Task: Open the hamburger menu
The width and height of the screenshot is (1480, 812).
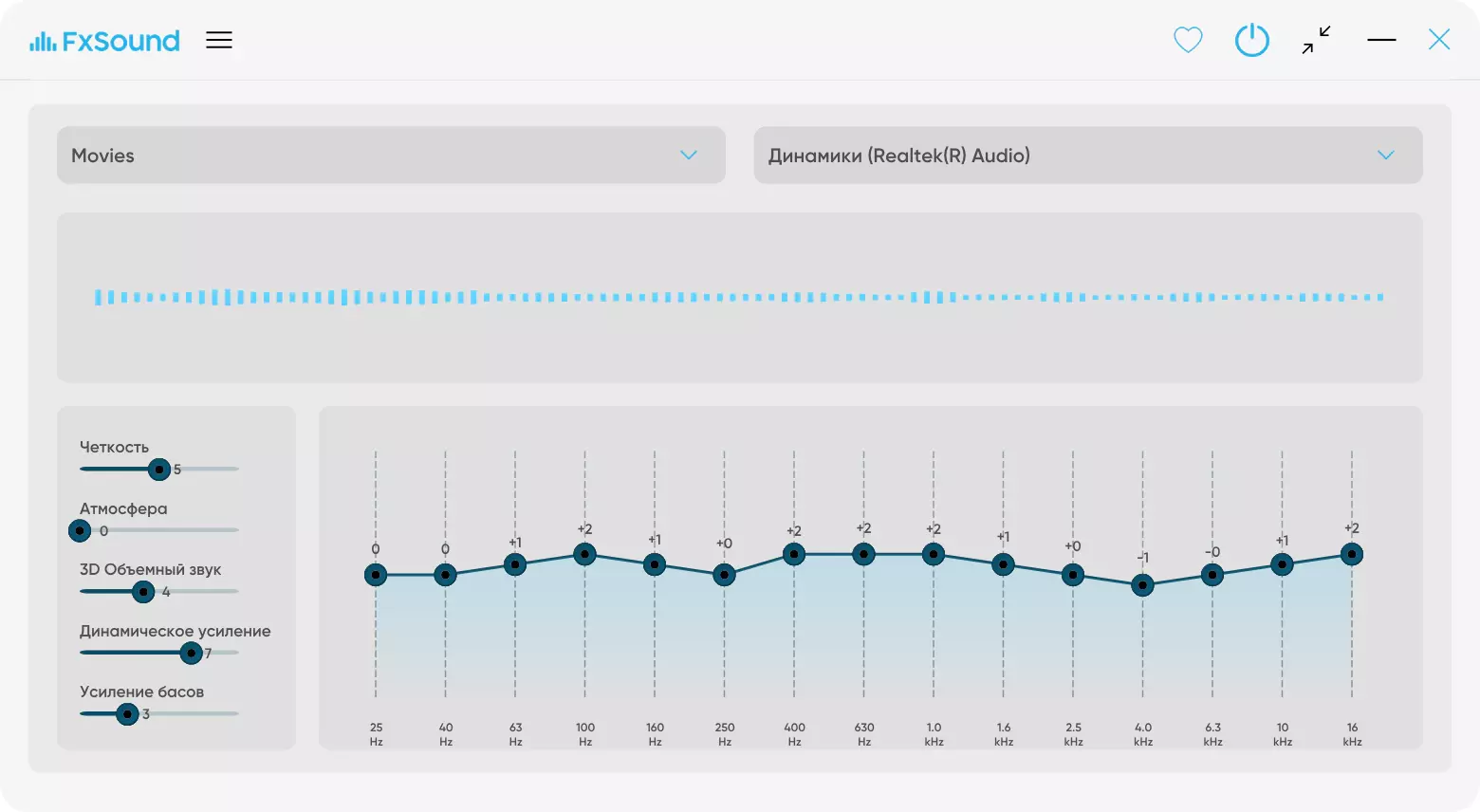Action: coord(219,40)
